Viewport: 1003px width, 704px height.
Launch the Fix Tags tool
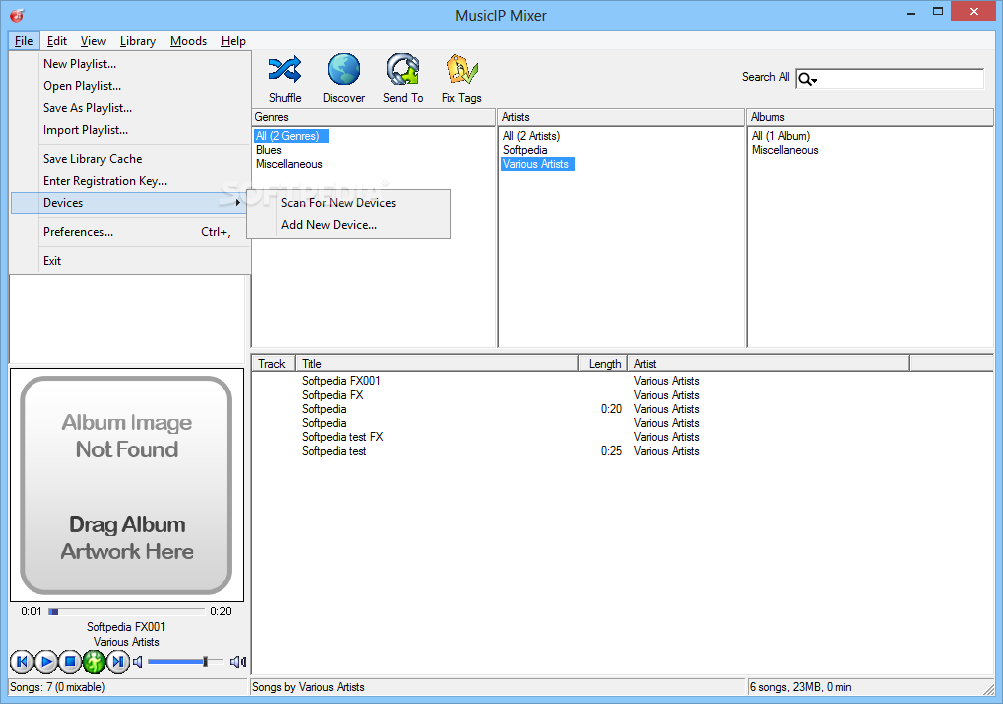click(462, 70)
